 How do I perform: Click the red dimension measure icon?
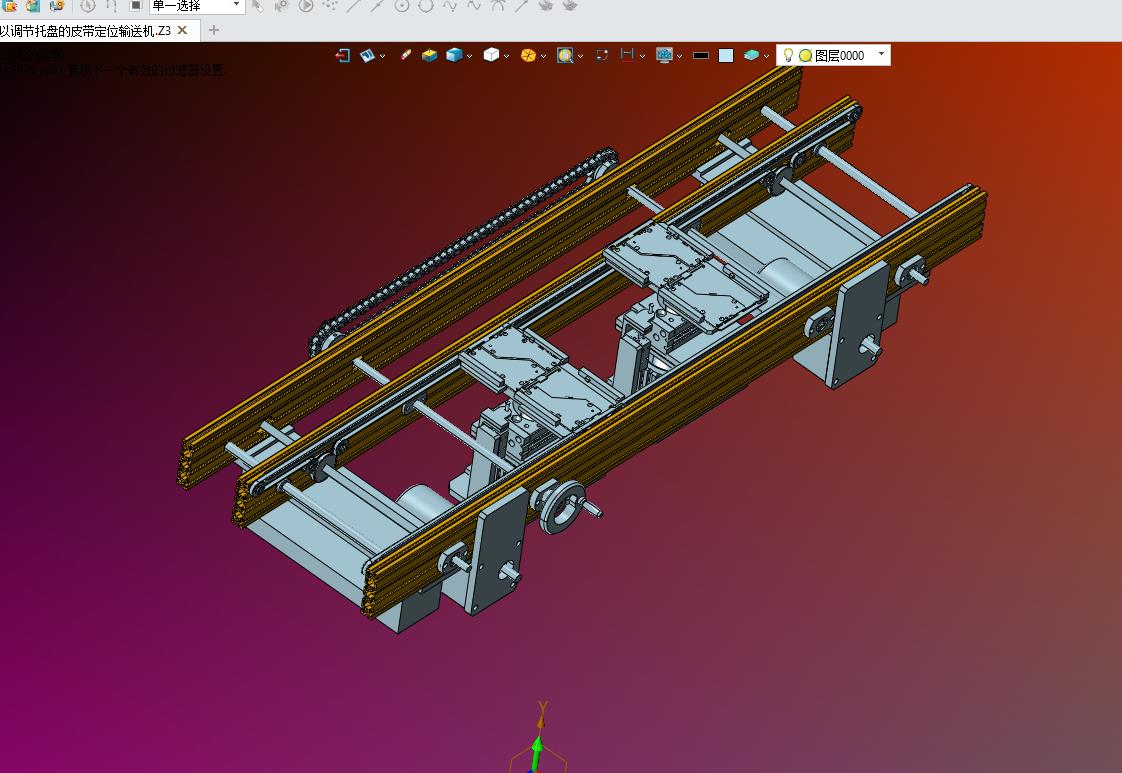pos(628,55)
